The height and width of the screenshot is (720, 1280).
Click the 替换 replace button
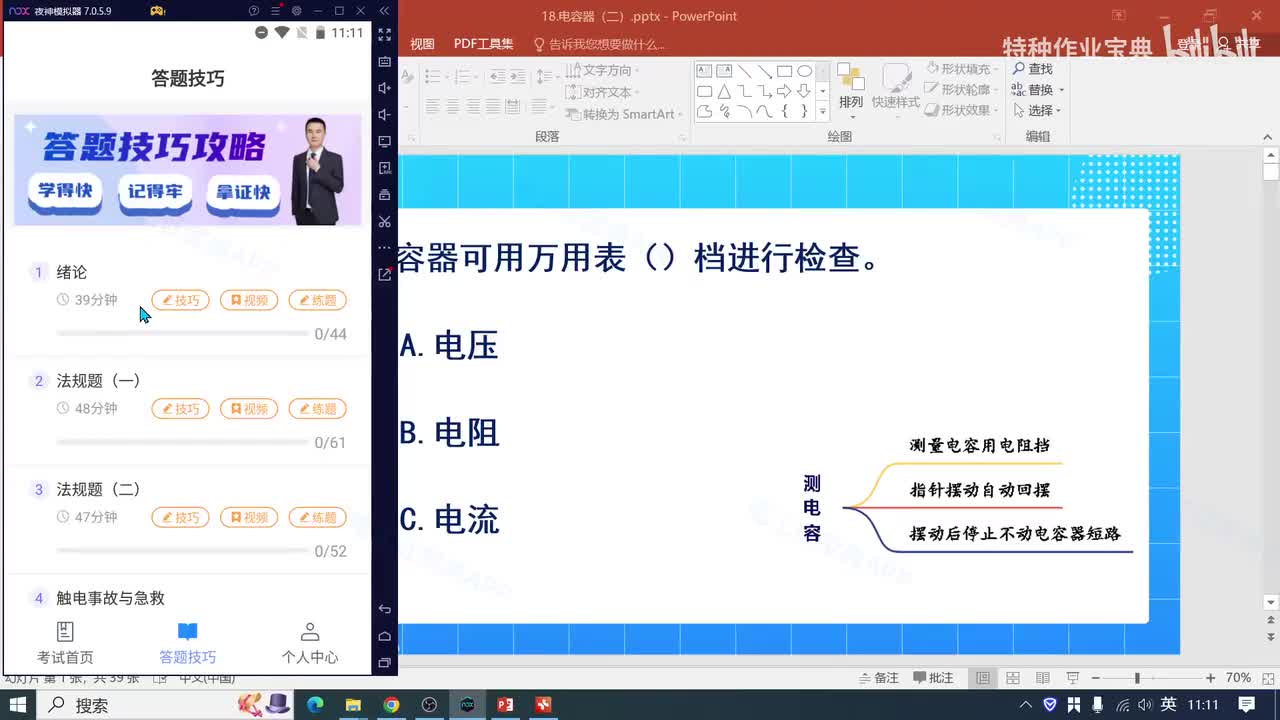(x=1036, y=90)
